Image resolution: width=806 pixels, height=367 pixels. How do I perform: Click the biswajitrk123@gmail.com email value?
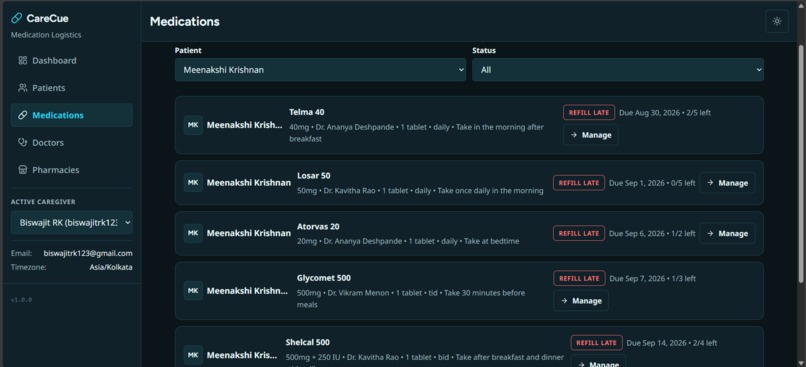(88, 253)
